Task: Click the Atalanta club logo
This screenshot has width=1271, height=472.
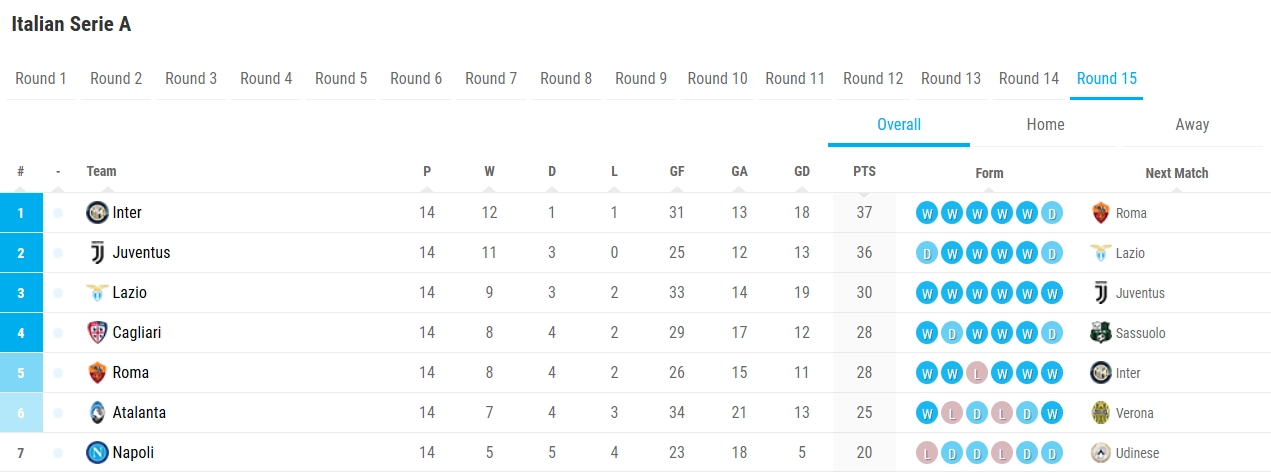Action: (97, 413)
